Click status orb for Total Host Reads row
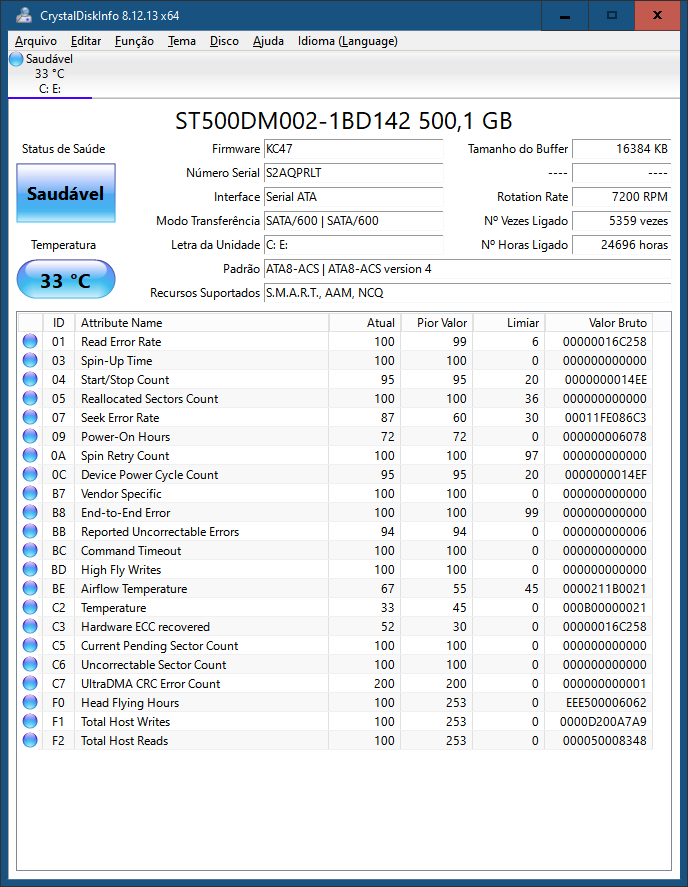688x887 pixels. pyautogui.click(x=30, y=740)
